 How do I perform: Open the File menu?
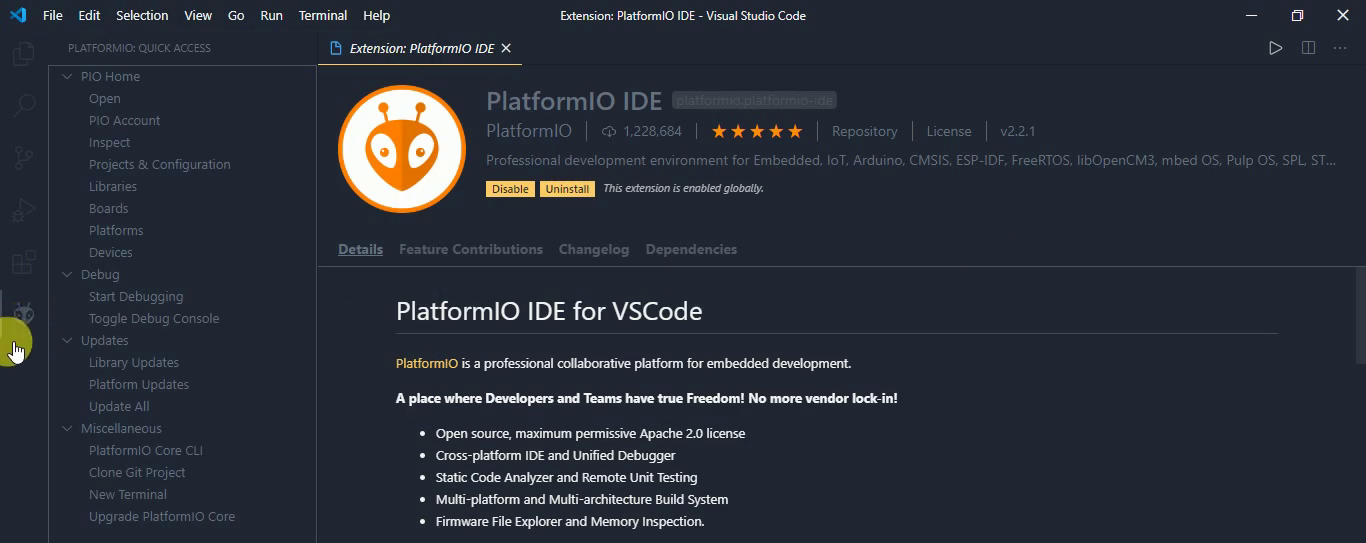coord(53,15)
